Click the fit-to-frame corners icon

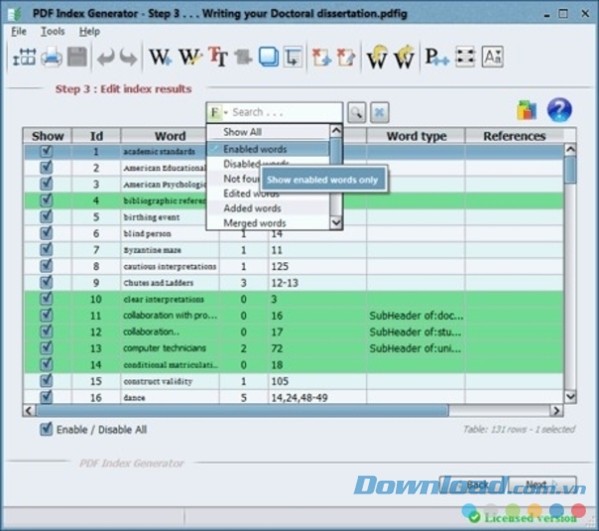point(465,57)
